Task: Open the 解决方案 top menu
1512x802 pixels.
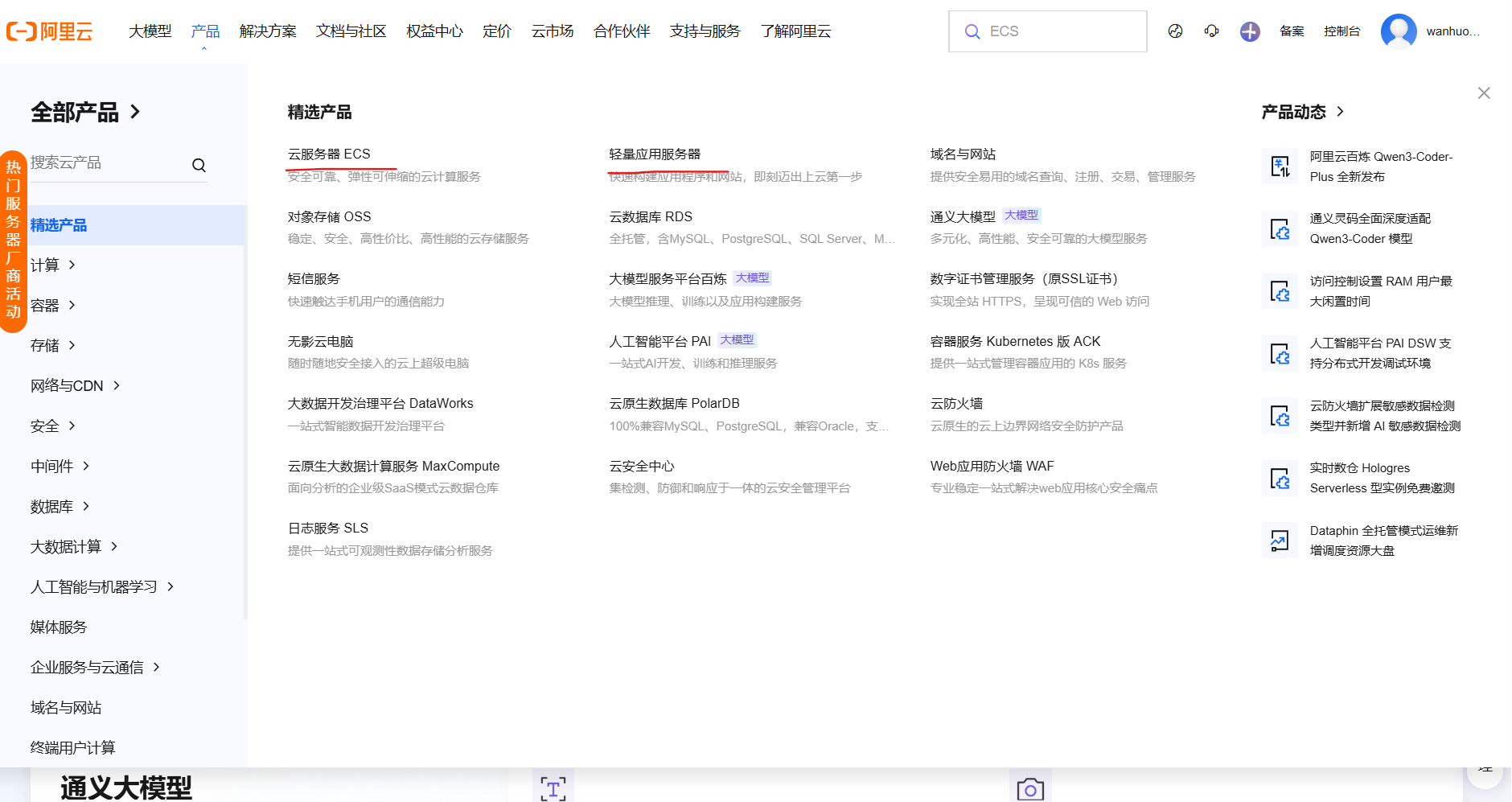Action: pos(268,31)
